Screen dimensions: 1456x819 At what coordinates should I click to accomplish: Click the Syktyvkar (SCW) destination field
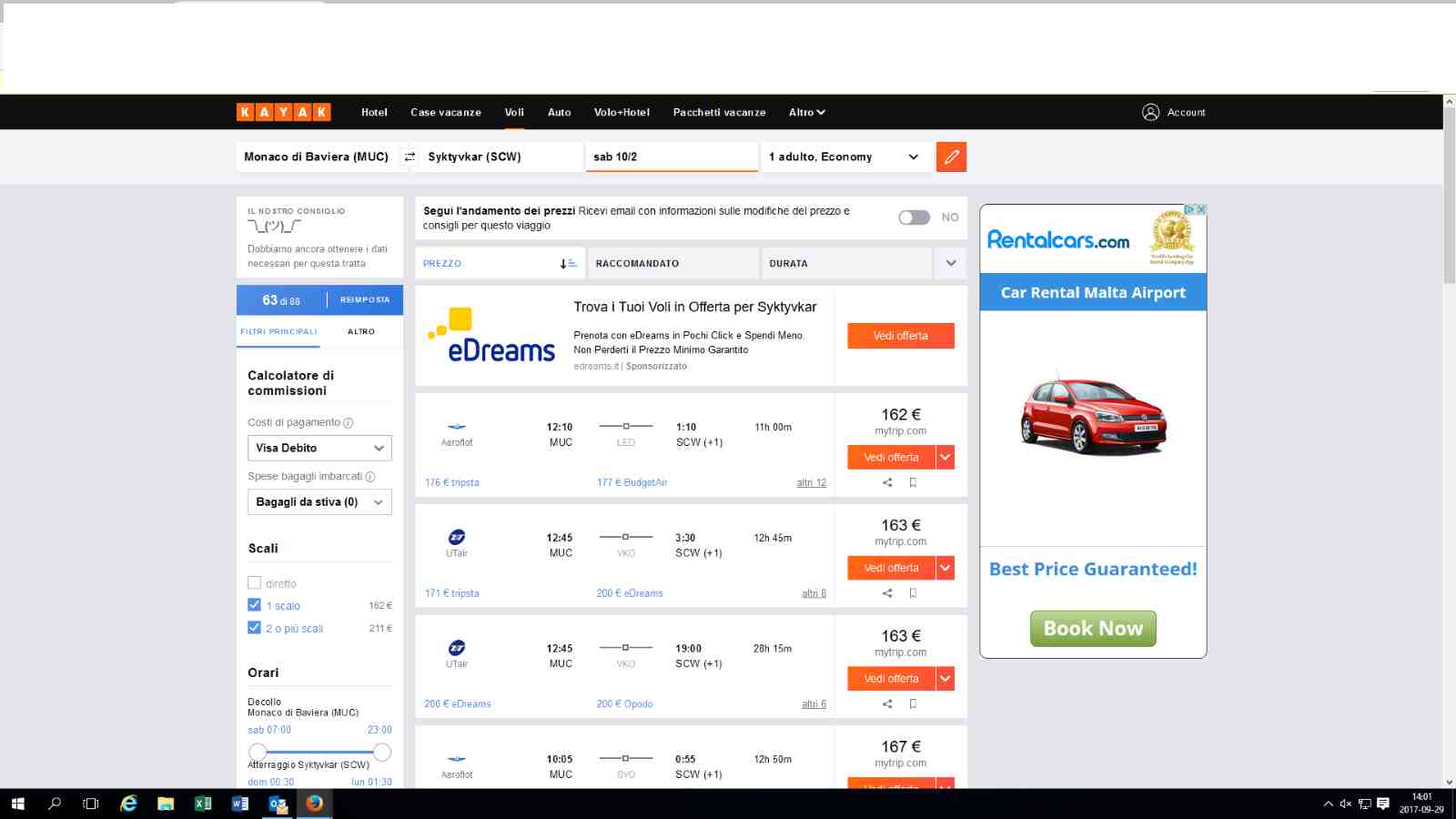point(500,157)
